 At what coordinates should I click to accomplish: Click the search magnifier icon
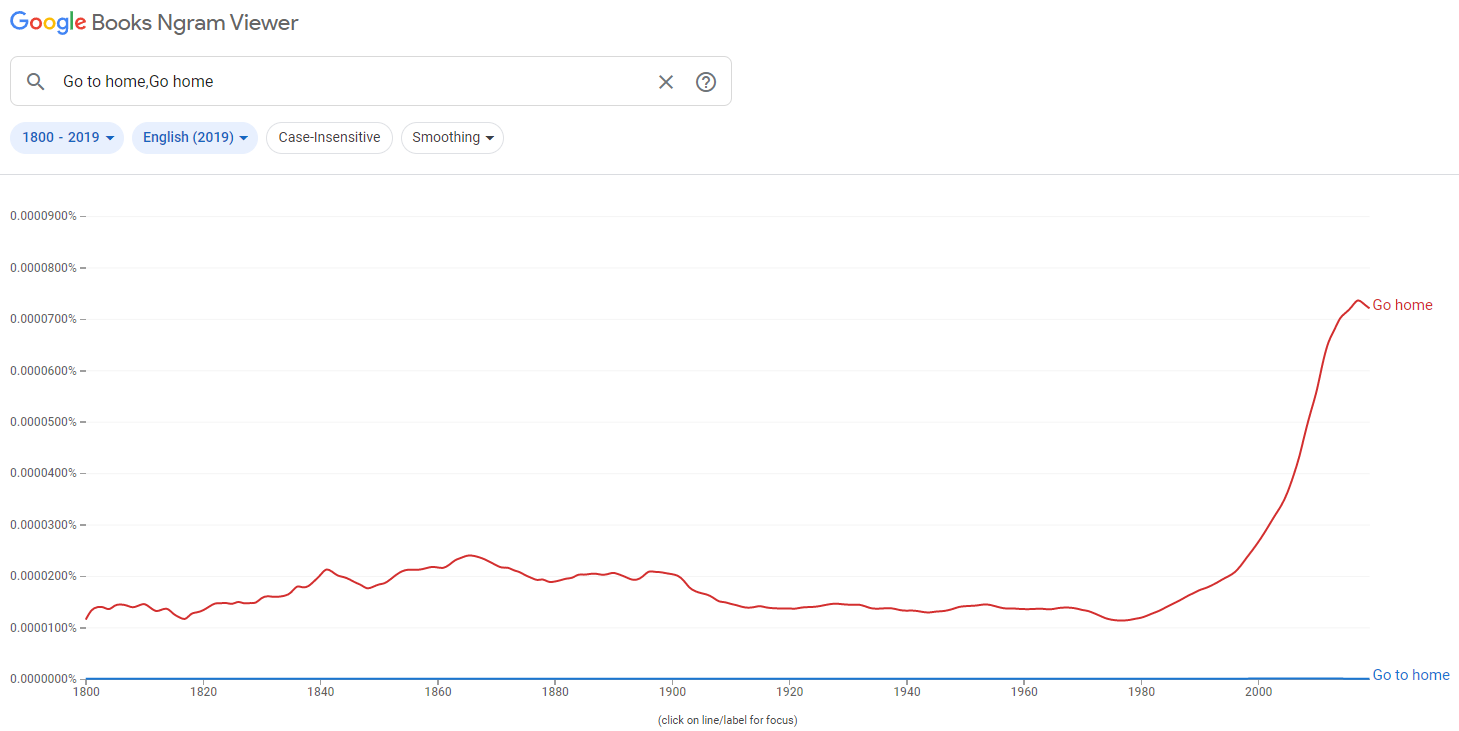[x=36, y=82]
